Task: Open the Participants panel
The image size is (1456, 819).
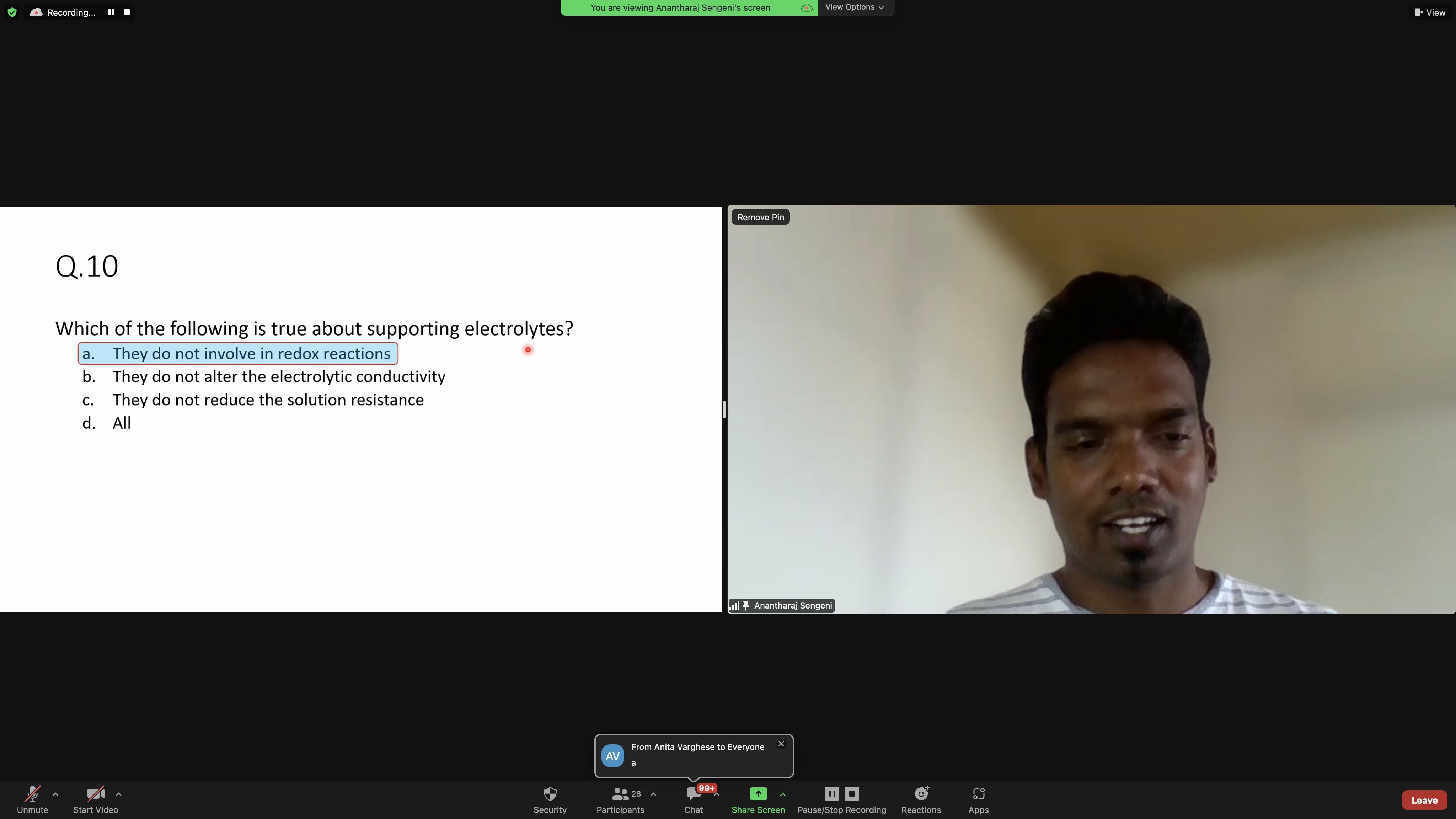Action: point(620,794)
